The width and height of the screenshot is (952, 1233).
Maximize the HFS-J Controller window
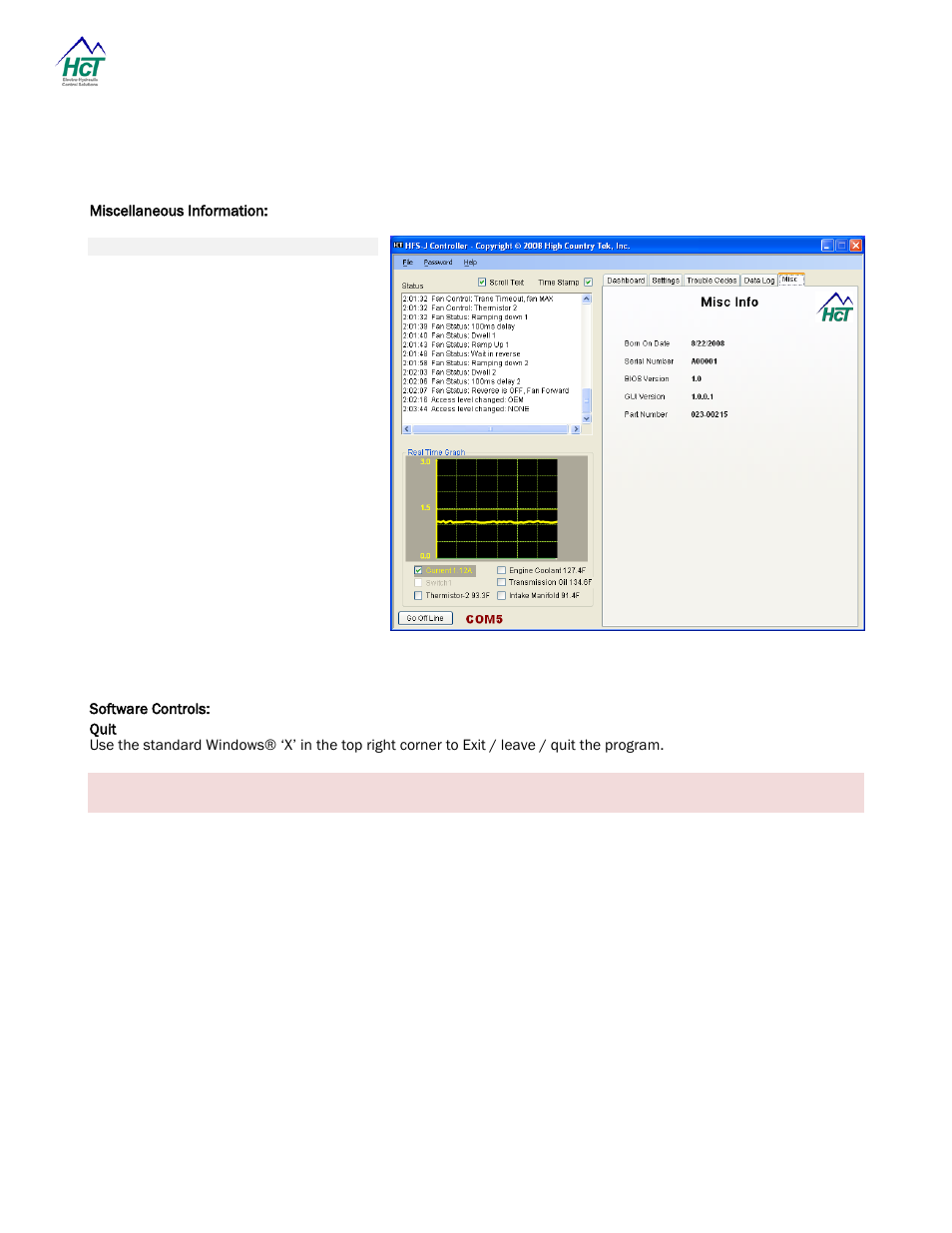(x=841, y=246)
